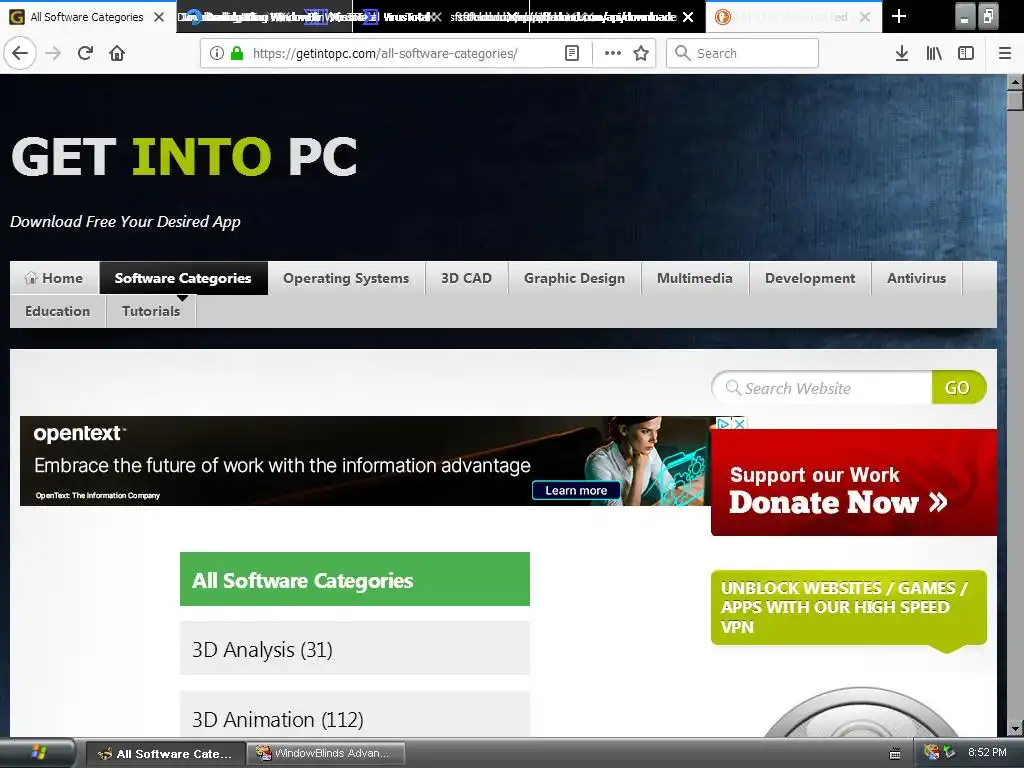Image resolution: width=1024 pixels, height=768 pixels.
Task: Close the opentext ad with X icon
Action: pos(739,424)
